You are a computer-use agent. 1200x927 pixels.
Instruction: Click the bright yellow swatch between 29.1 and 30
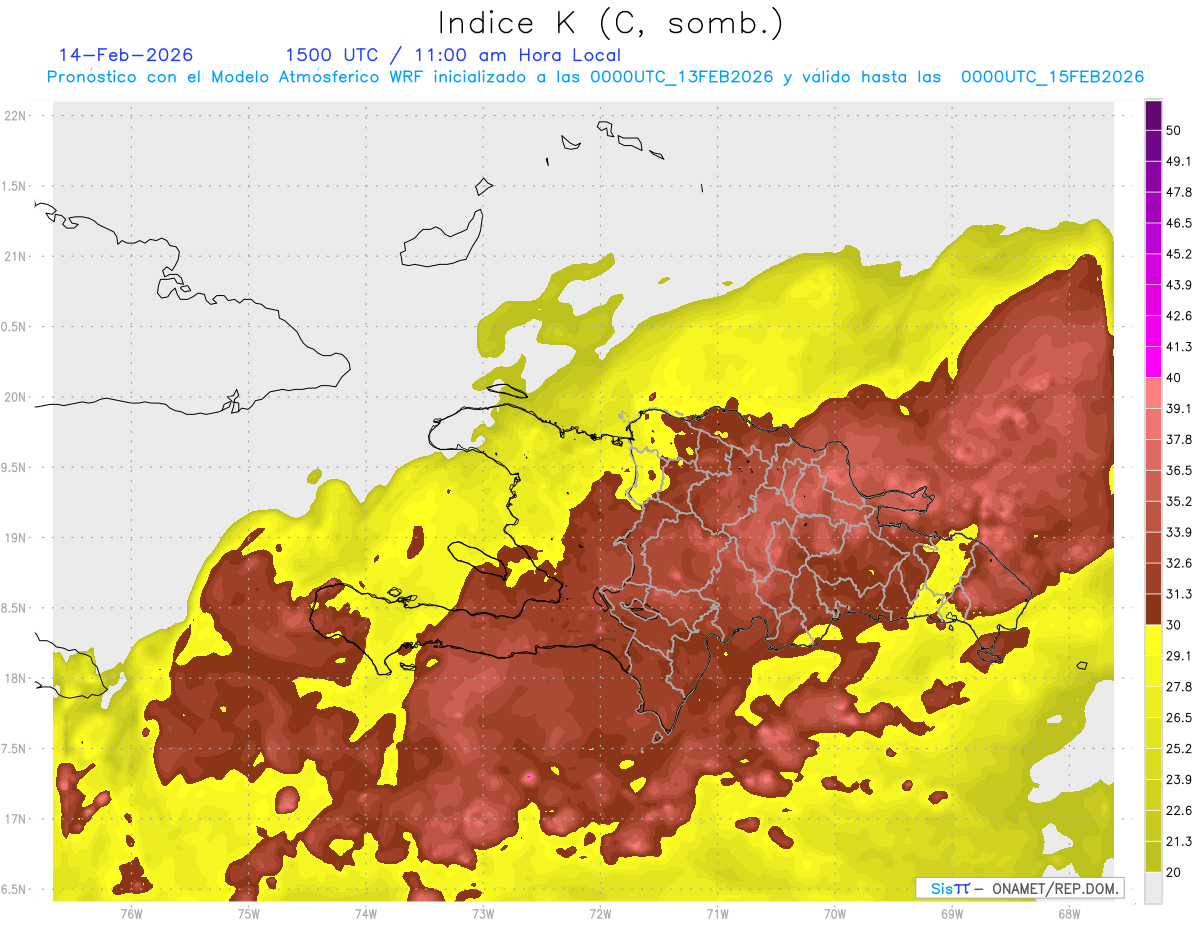[1153, 641]
